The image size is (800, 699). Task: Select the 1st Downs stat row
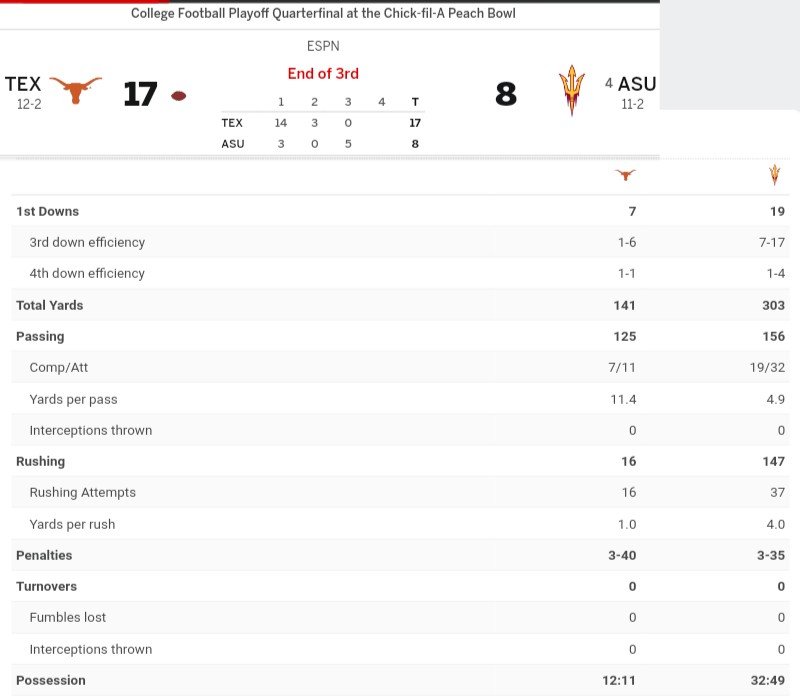(x=400, y=211)
